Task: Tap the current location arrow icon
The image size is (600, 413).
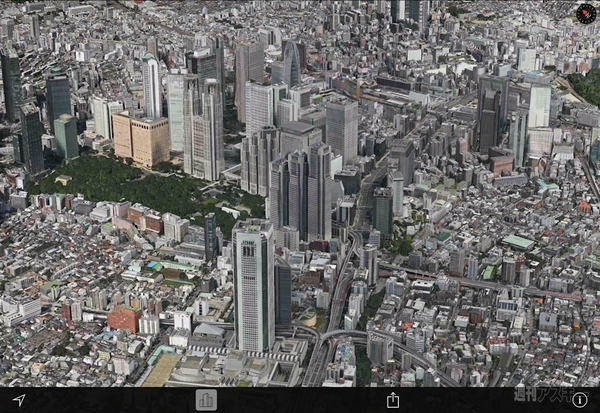Action: (x=19, y=400)
